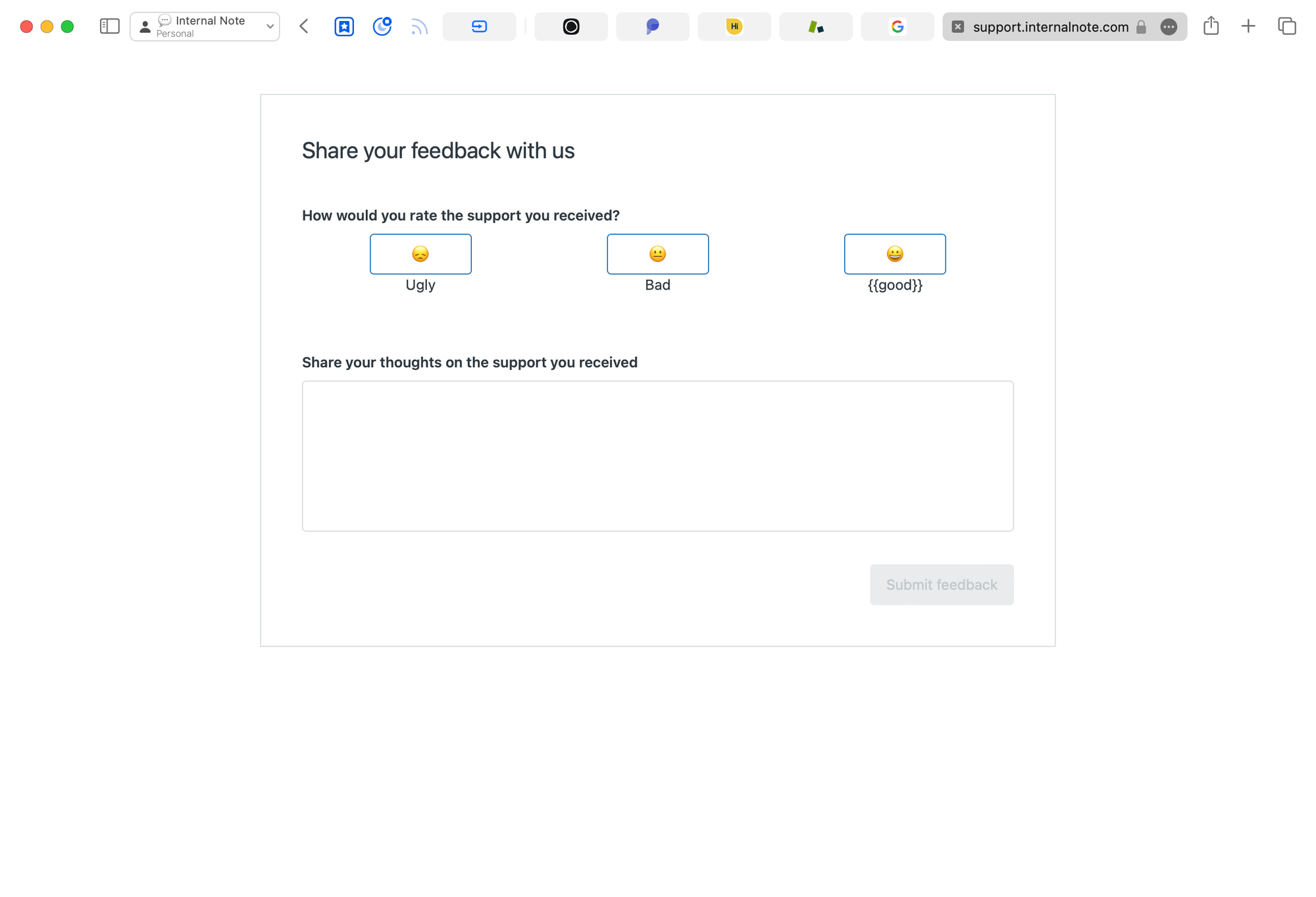Select the Ugly sad face rating
This screenshot has height=897, width=1316.
click(x=420, y=254)
